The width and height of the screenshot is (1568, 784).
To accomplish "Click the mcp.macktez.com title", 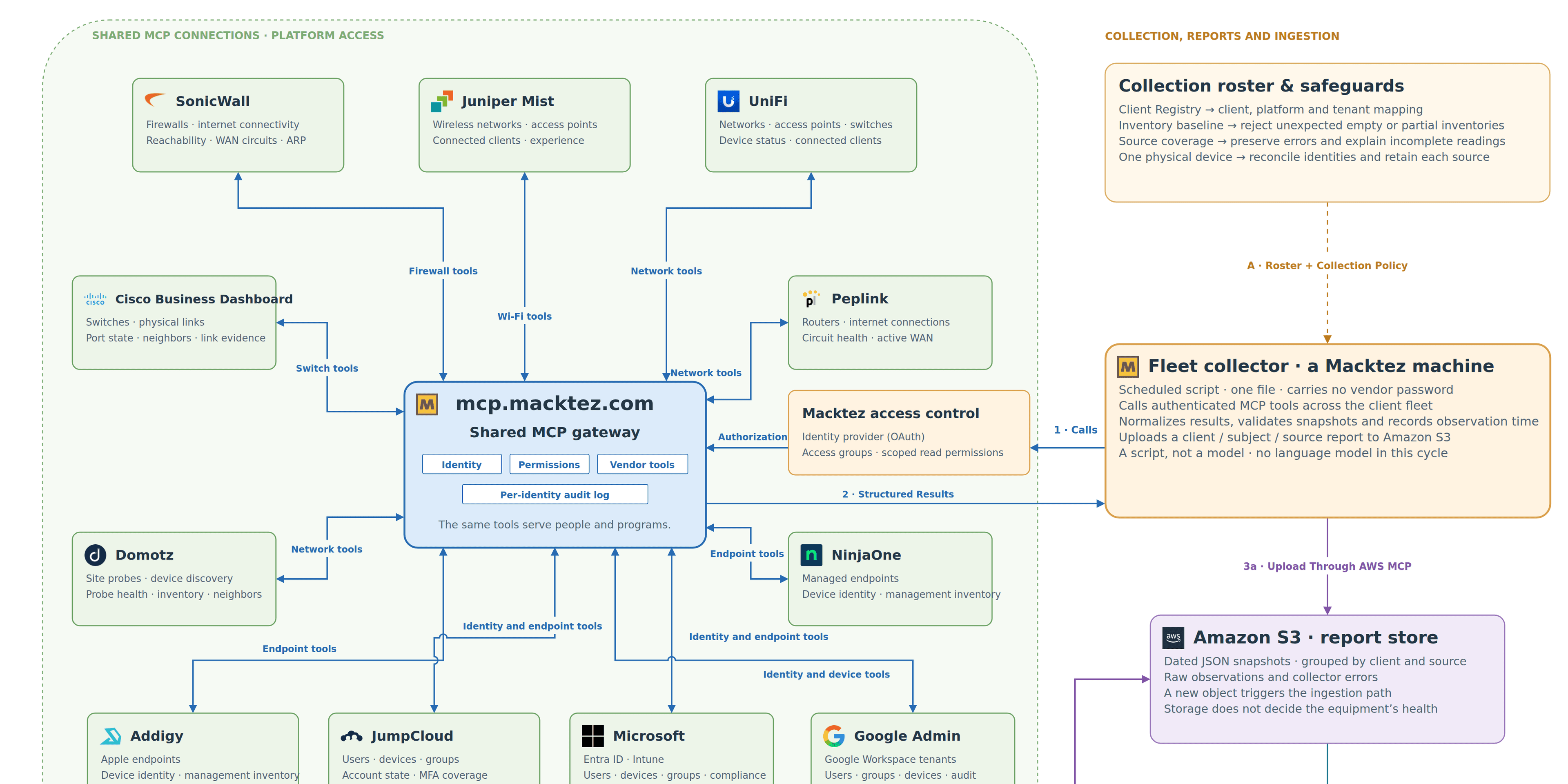I will point(555,403).
